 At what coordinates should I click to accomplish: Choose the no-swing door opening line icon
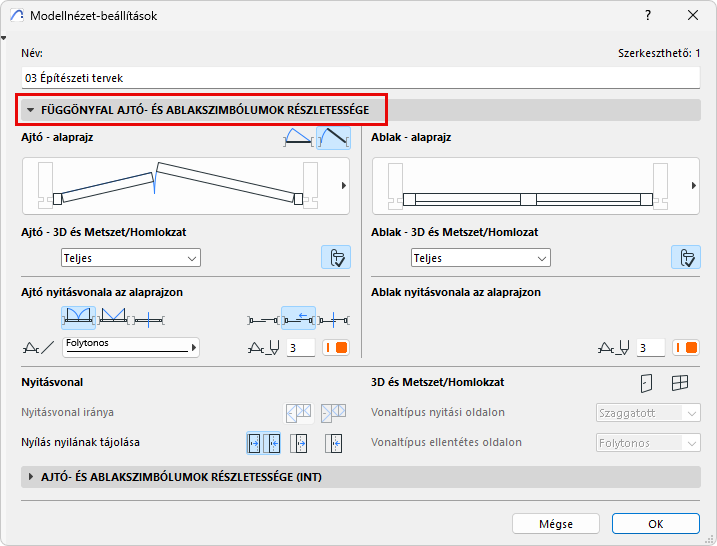click(148, 319)
